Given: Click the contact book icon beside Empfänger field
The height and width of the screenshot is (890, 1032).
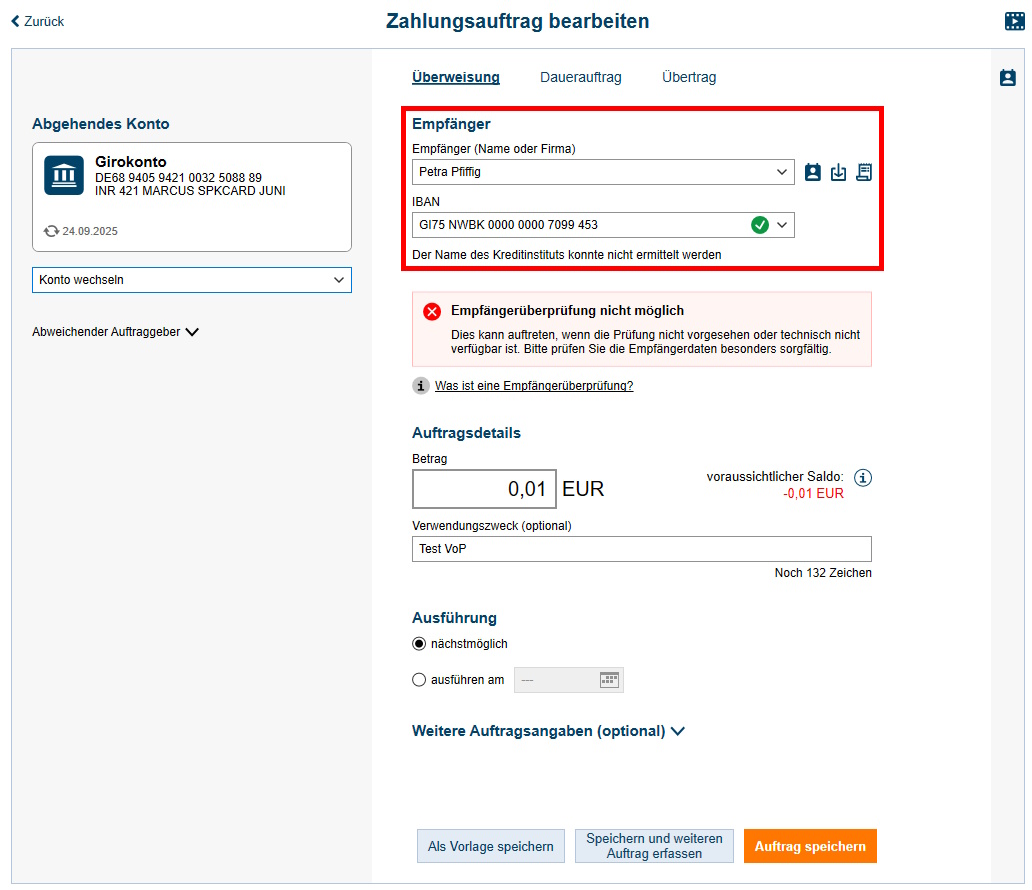Looking at the screenshot, I should pyautogui.click(x=813, y=172).
